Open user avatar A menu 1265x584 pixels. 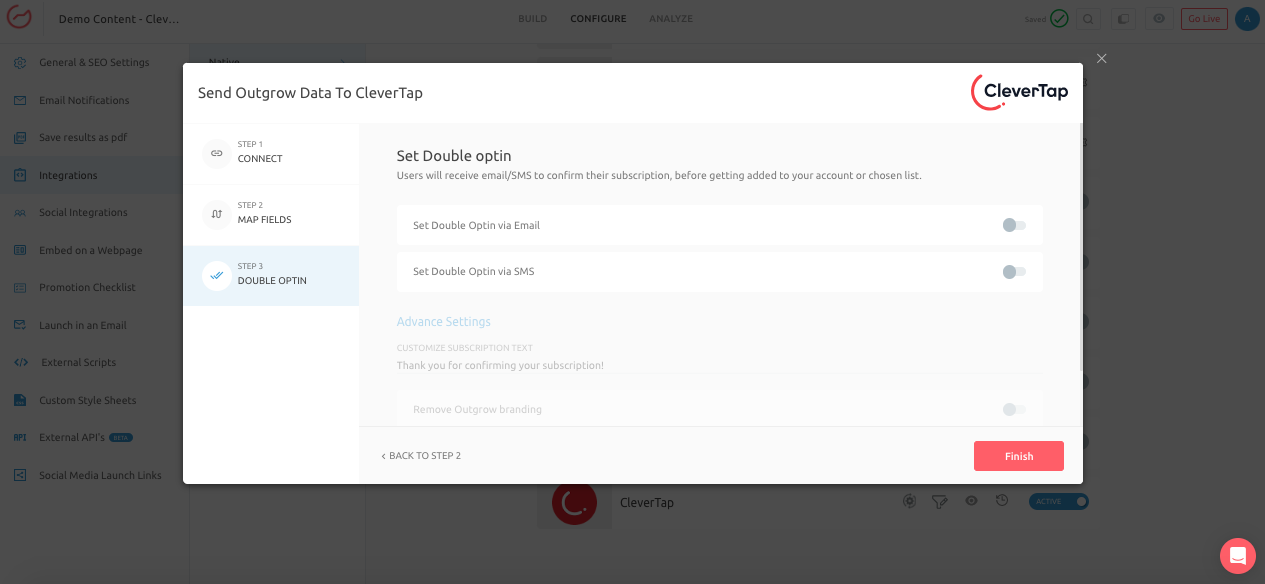point(1246,18)
